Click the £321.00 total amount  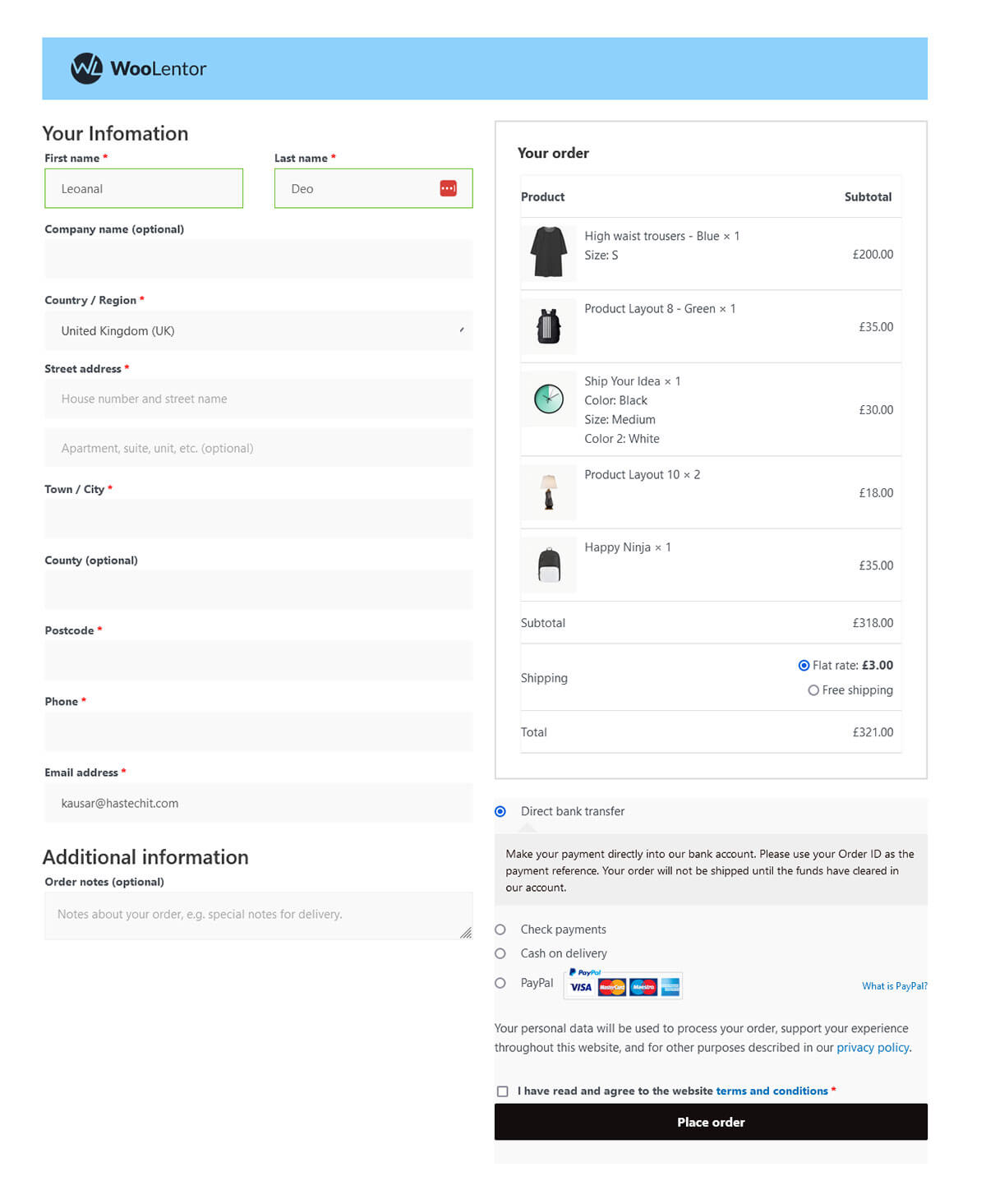[x=873, y=732]
